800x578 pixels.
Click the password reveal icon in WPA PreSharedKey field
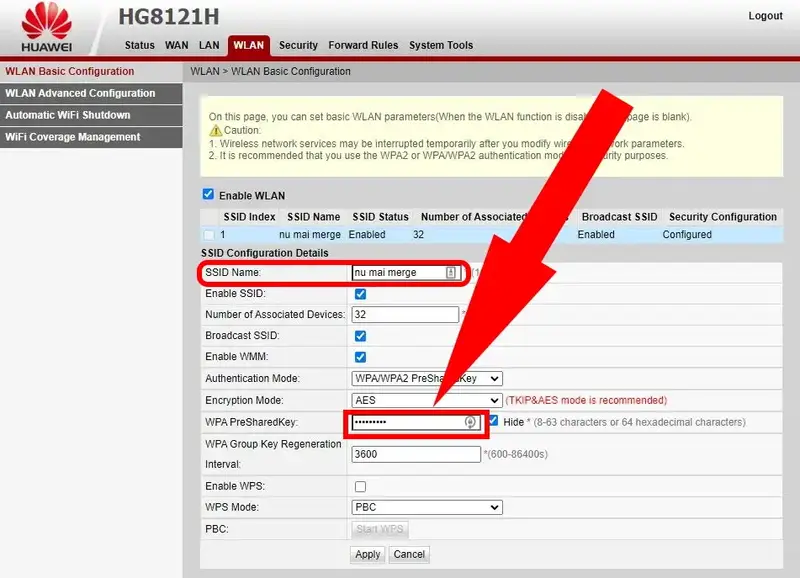point(471,422)
